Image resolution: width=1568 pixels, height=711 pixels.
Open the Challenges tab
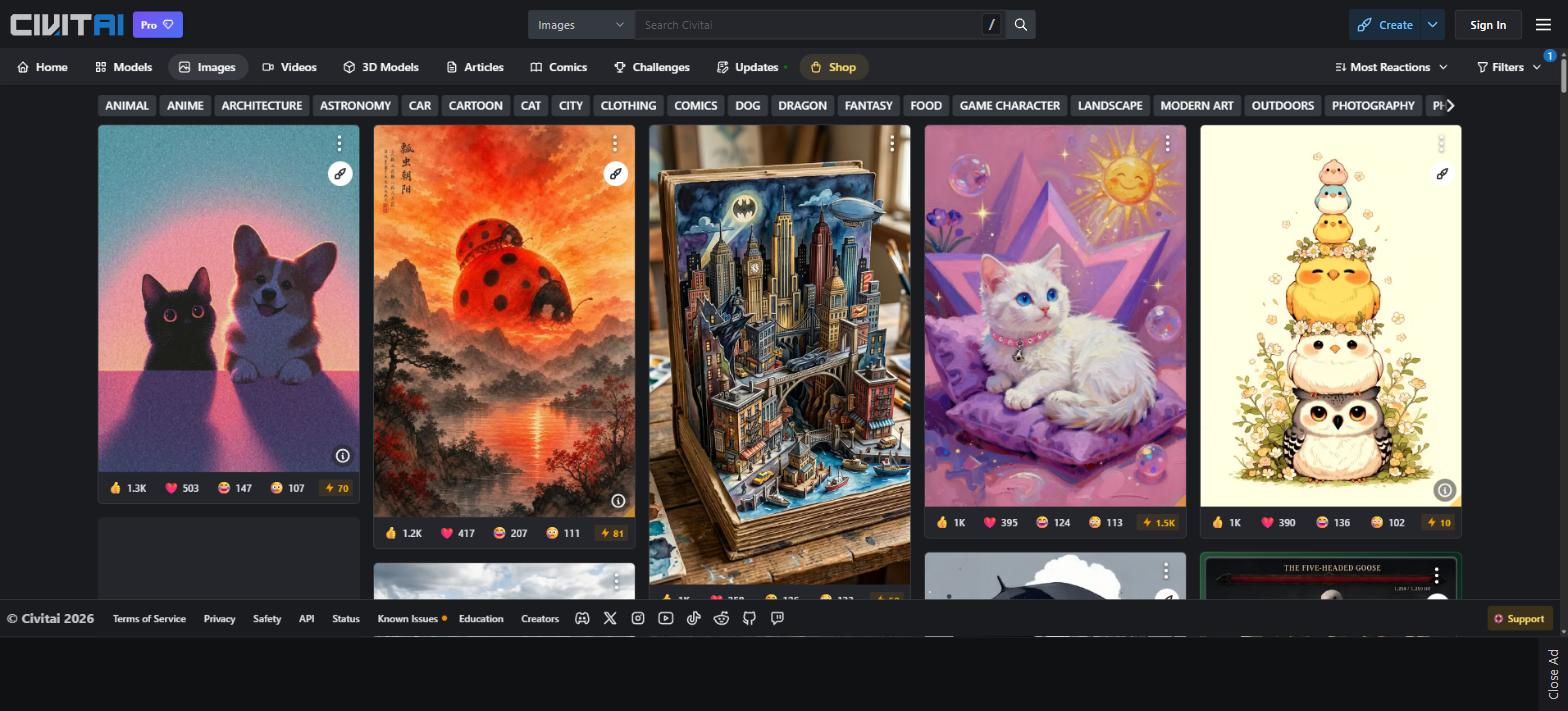click(652, 67)
